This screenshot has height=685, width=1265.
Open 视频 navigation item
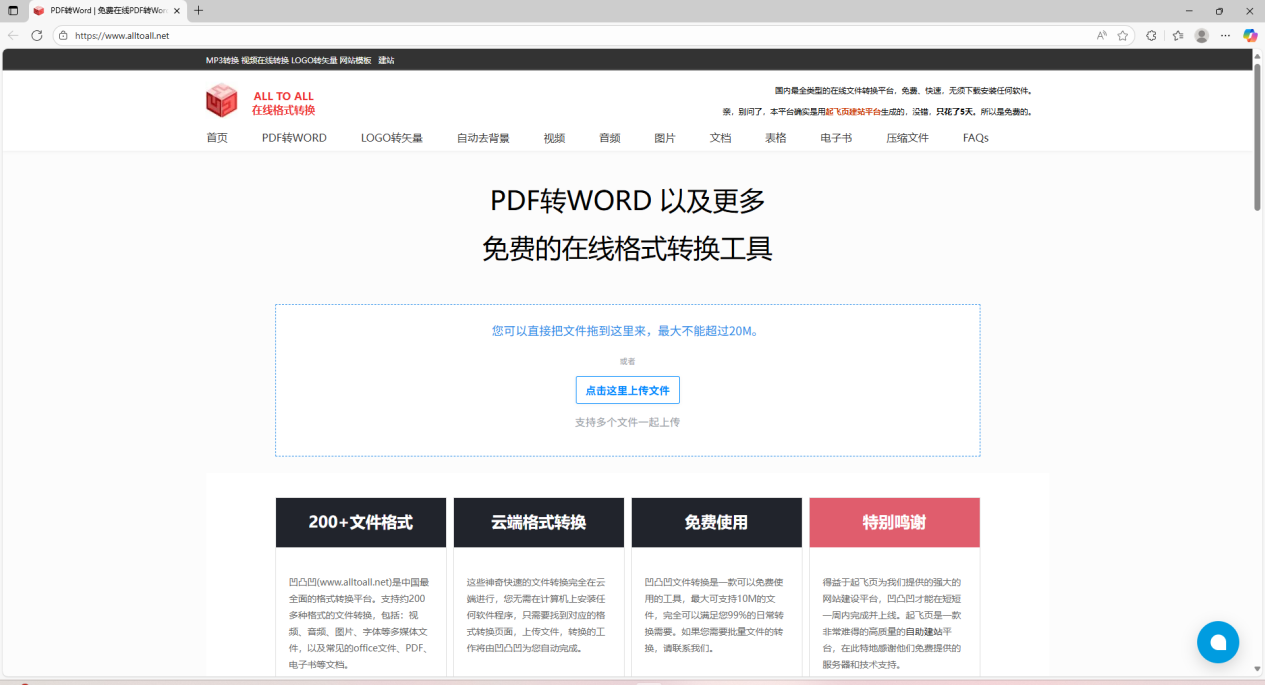click(554, 138)
